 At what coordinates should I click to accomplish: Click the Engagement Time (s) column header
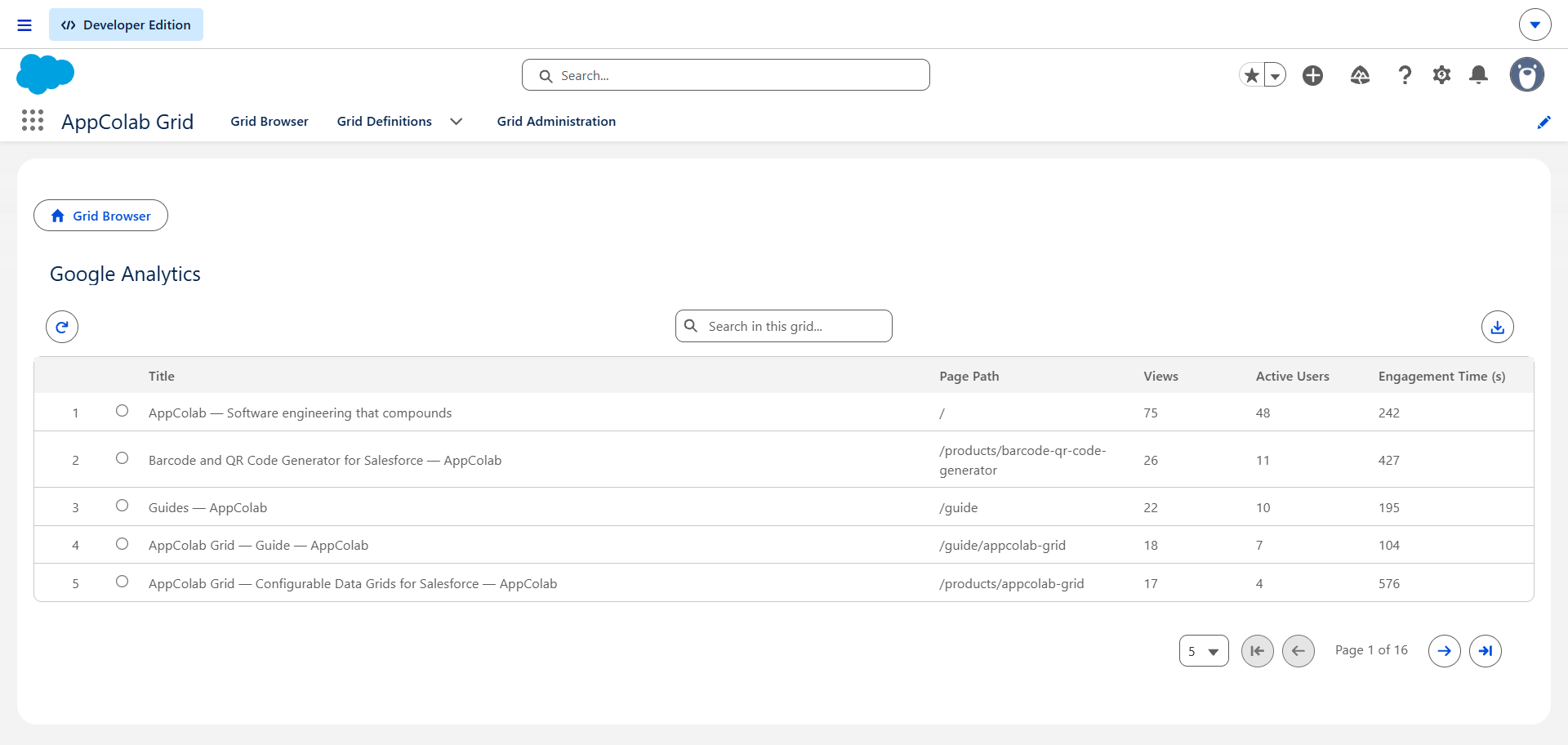(1442, 376)
